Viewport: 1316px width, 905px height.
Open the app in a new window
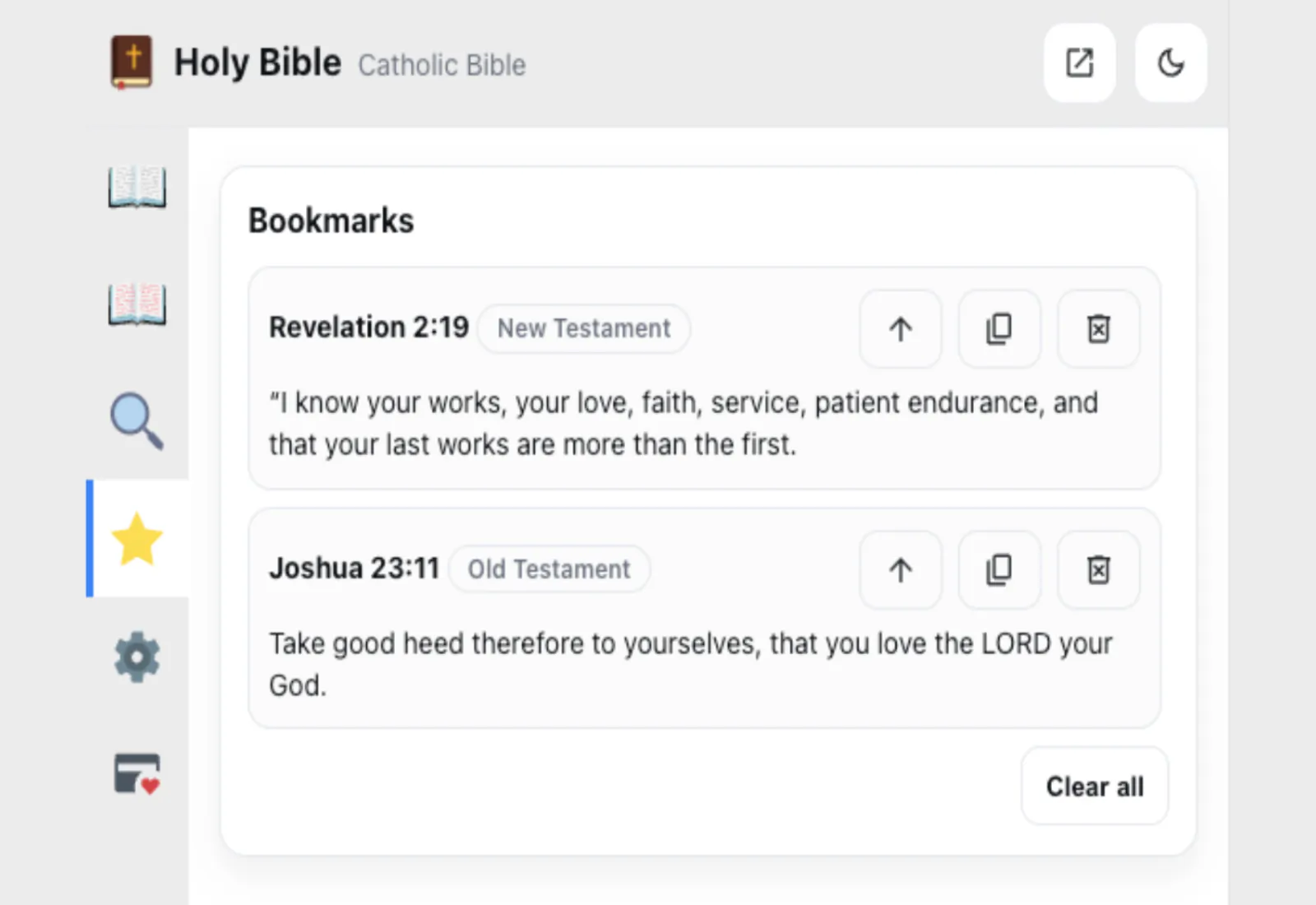tap(1079, 63)
